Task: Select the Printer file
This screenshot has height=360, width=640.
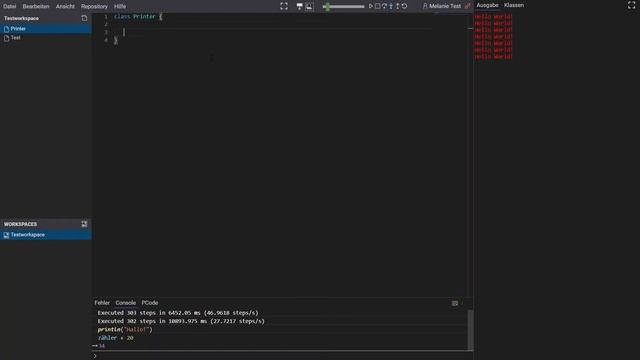Action: pyautogui.click(x=46, y=29)
